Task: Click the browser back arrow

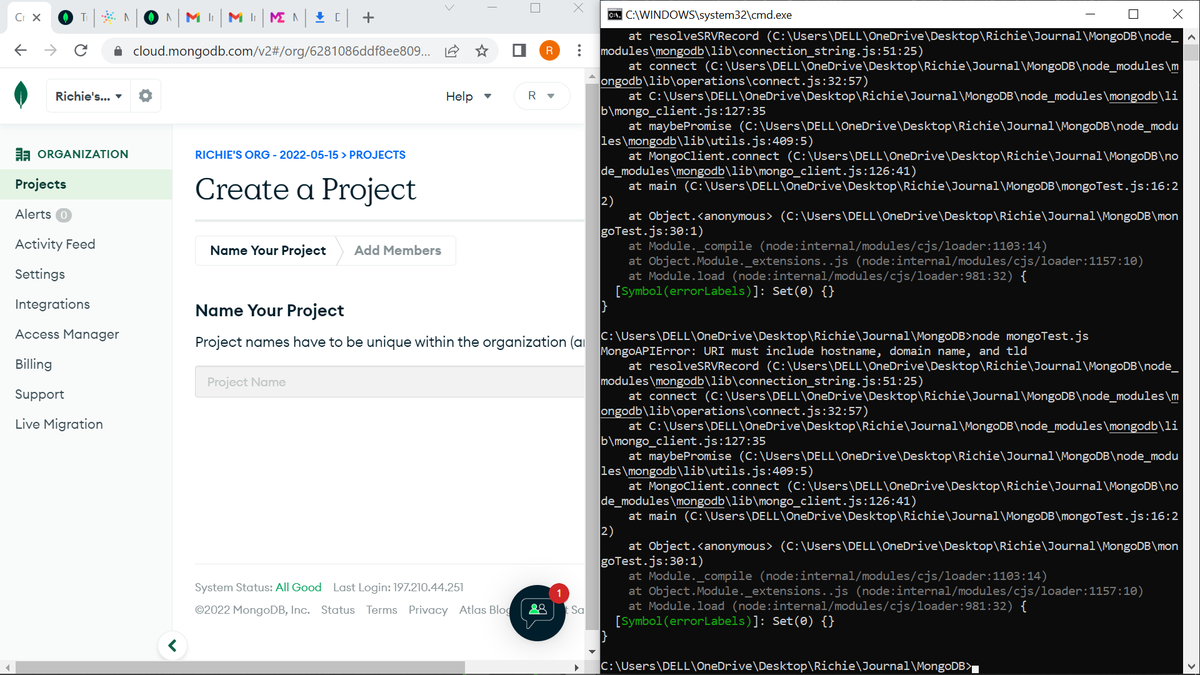Action: [x=21, y=50]
